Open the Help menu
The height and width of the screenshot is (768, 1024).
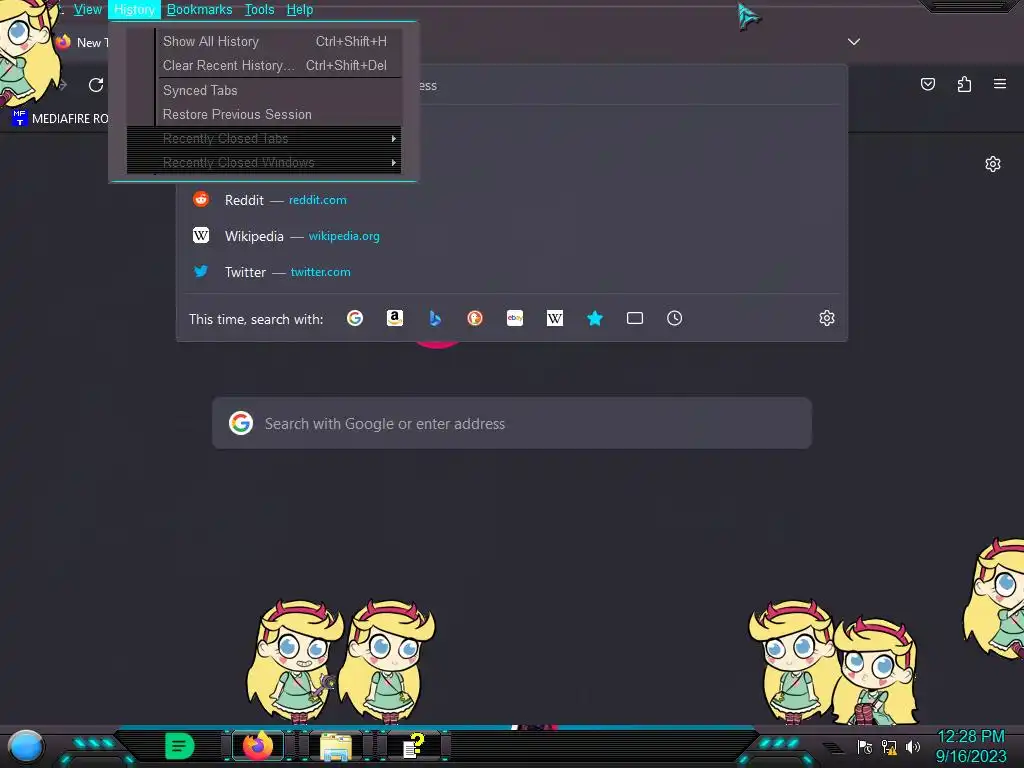click(x=300, y=9)
